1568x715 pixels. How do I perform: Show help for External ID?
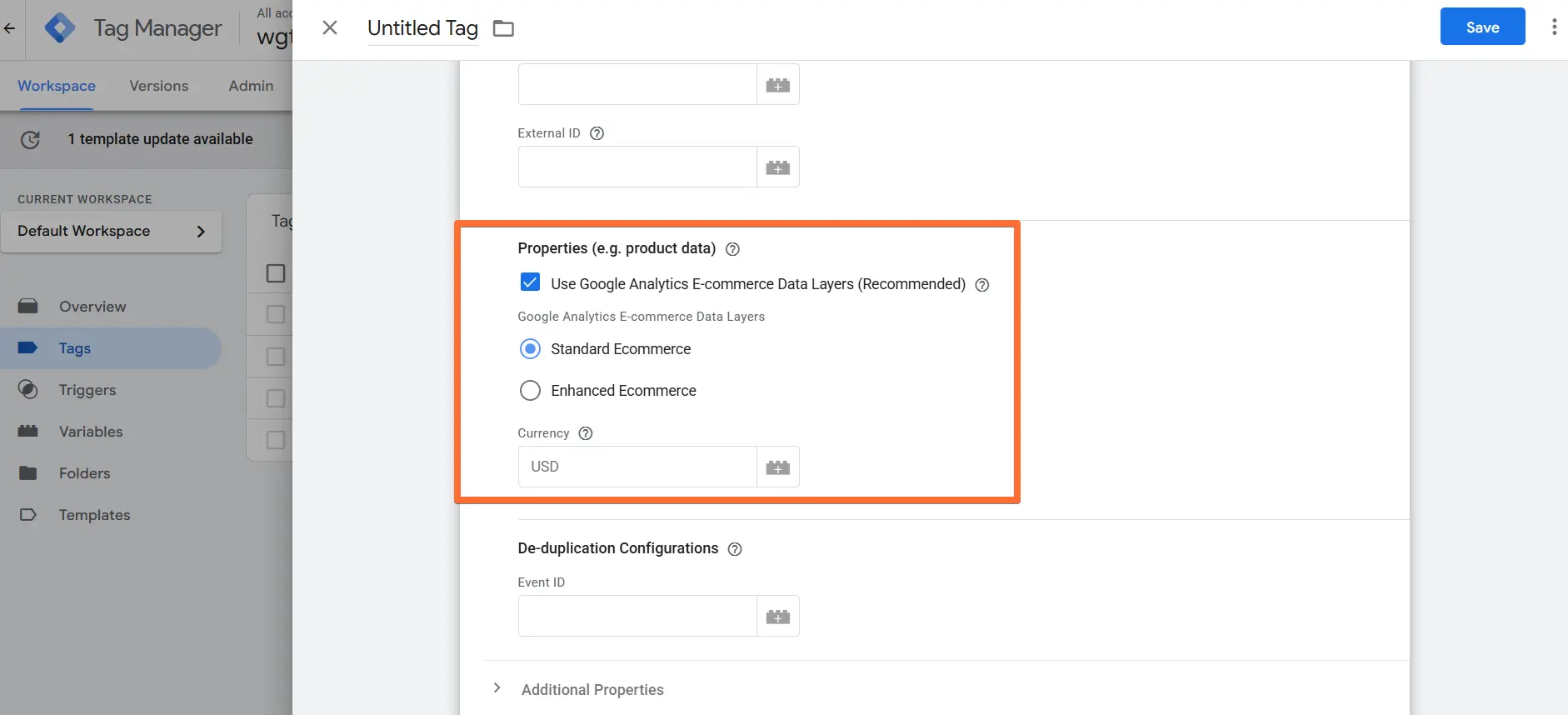597,133
